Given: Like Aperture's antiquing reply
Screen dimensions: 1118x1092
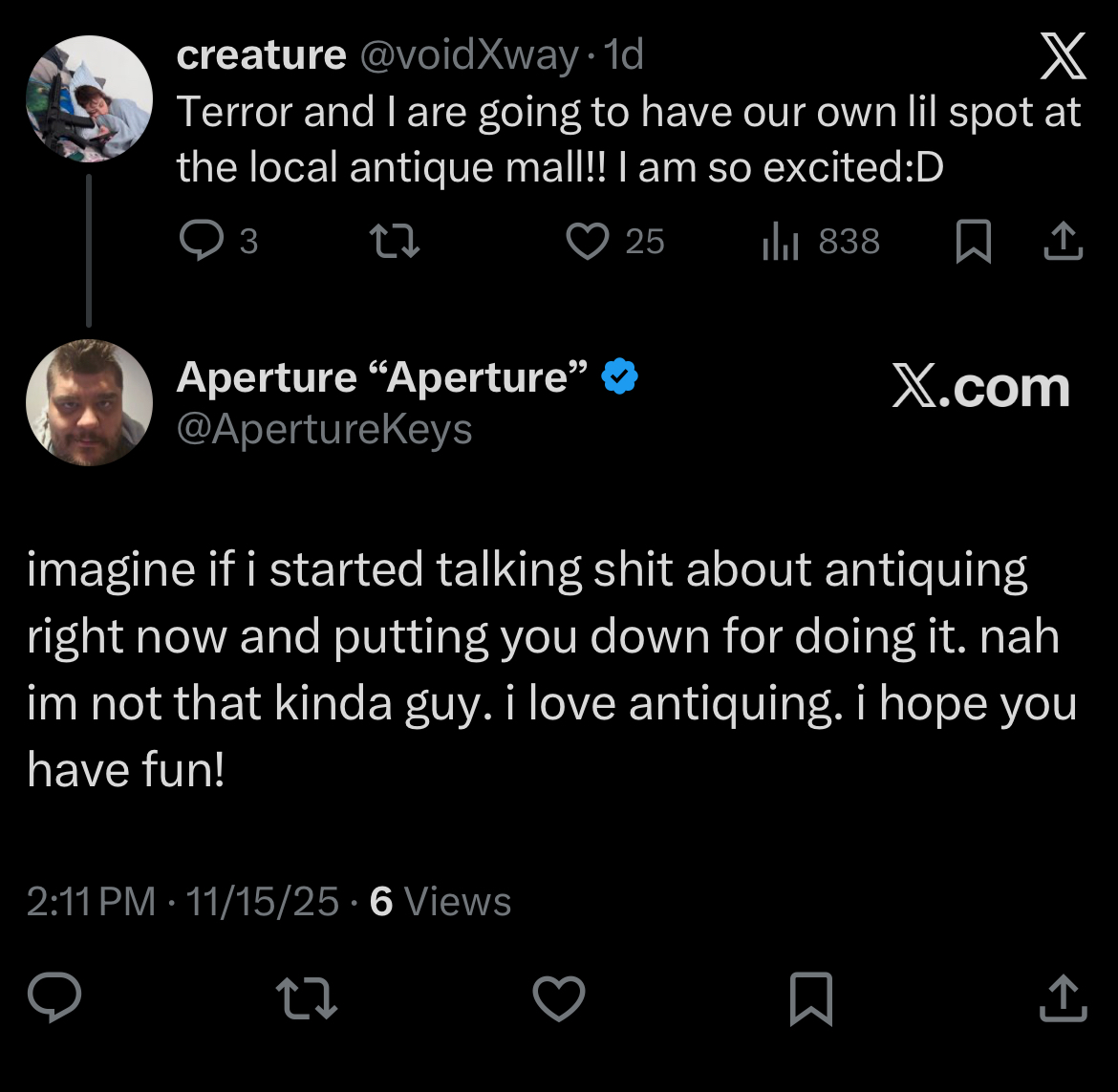Looking at the screenshot, I should point(558,999).
